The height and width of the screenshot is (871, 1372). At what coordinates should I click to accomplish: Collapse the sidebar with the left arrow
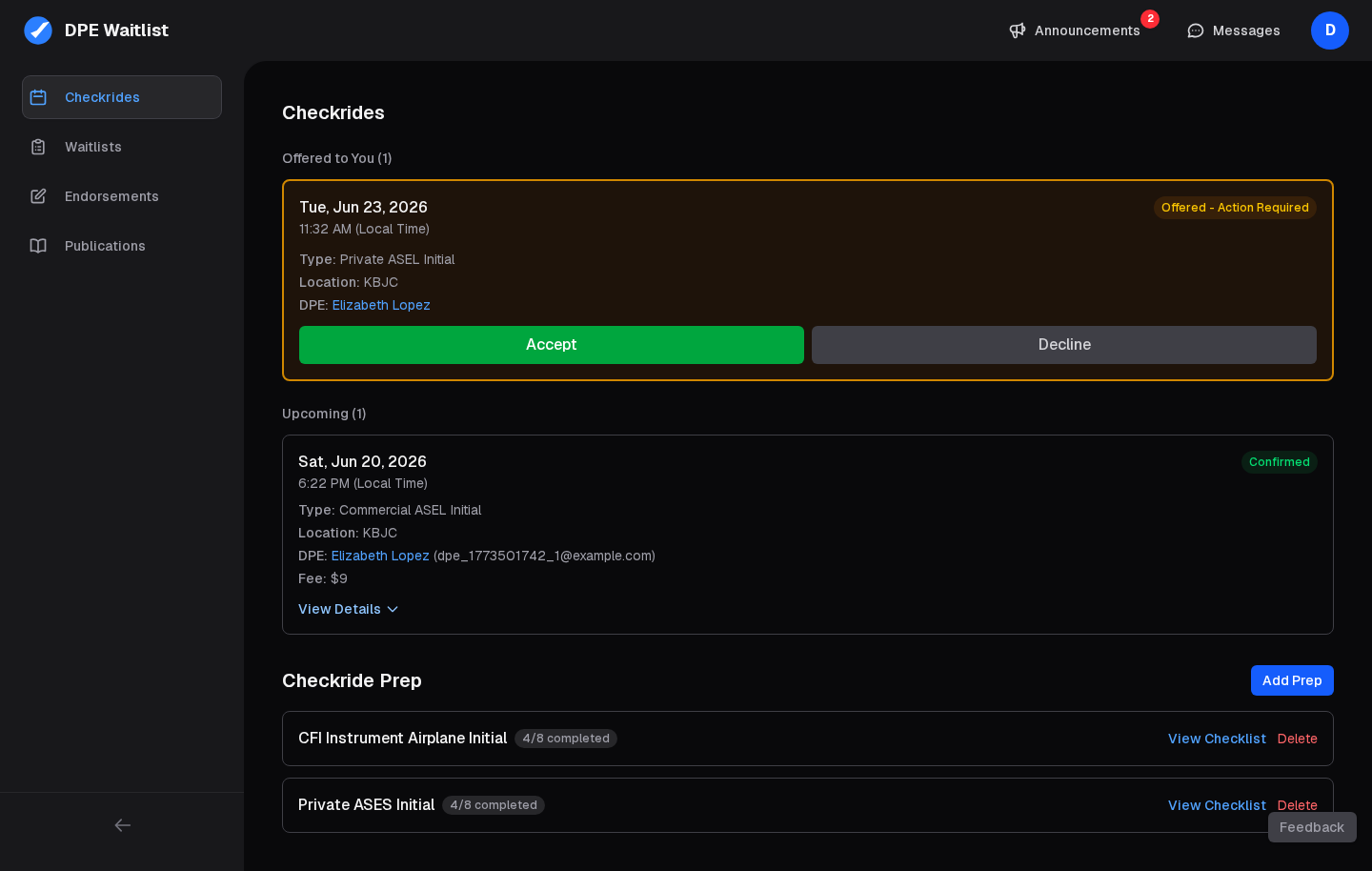[x=122, y=825]
